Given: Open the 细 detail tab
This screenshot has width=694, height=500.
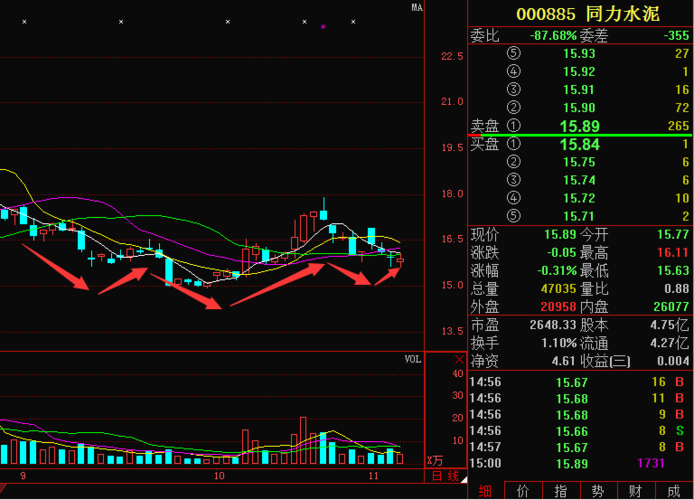Looking at the screenshot, I should tap(485, 491).
